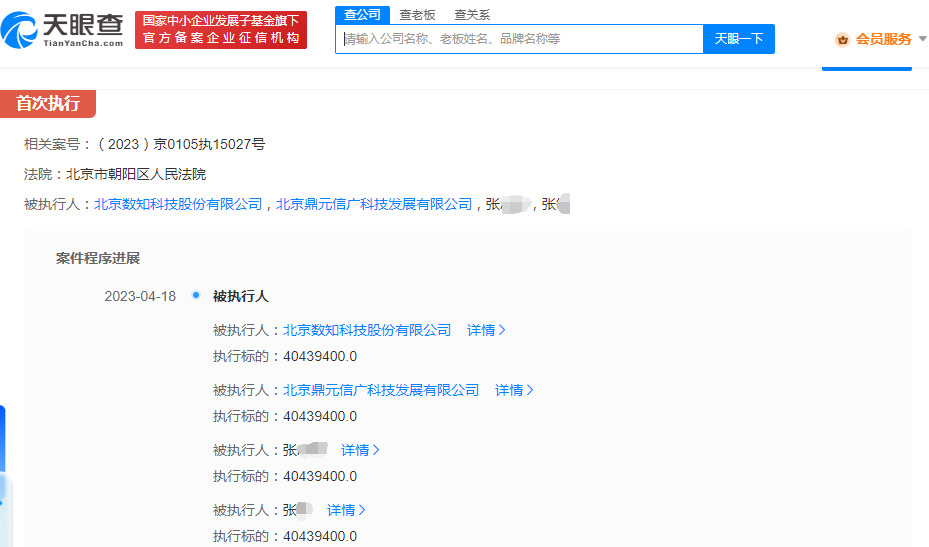Viewport: 929px width, 547px height.
Task: Open 北京鼎元信广科技发展有限公司 link in the 被执行人 header line
Action: (x=374, y=204)
